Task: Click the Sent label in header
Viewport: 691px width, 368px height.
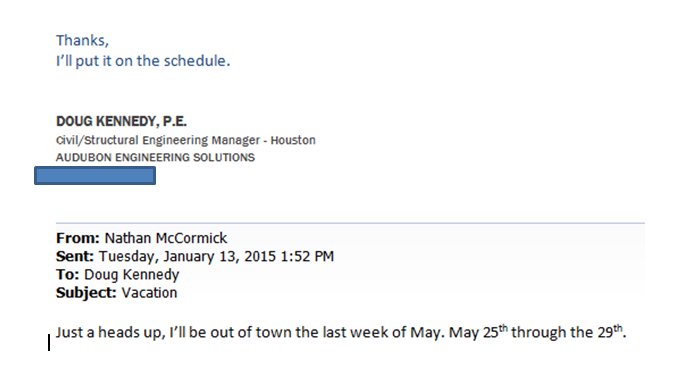Action: (75, 256)
